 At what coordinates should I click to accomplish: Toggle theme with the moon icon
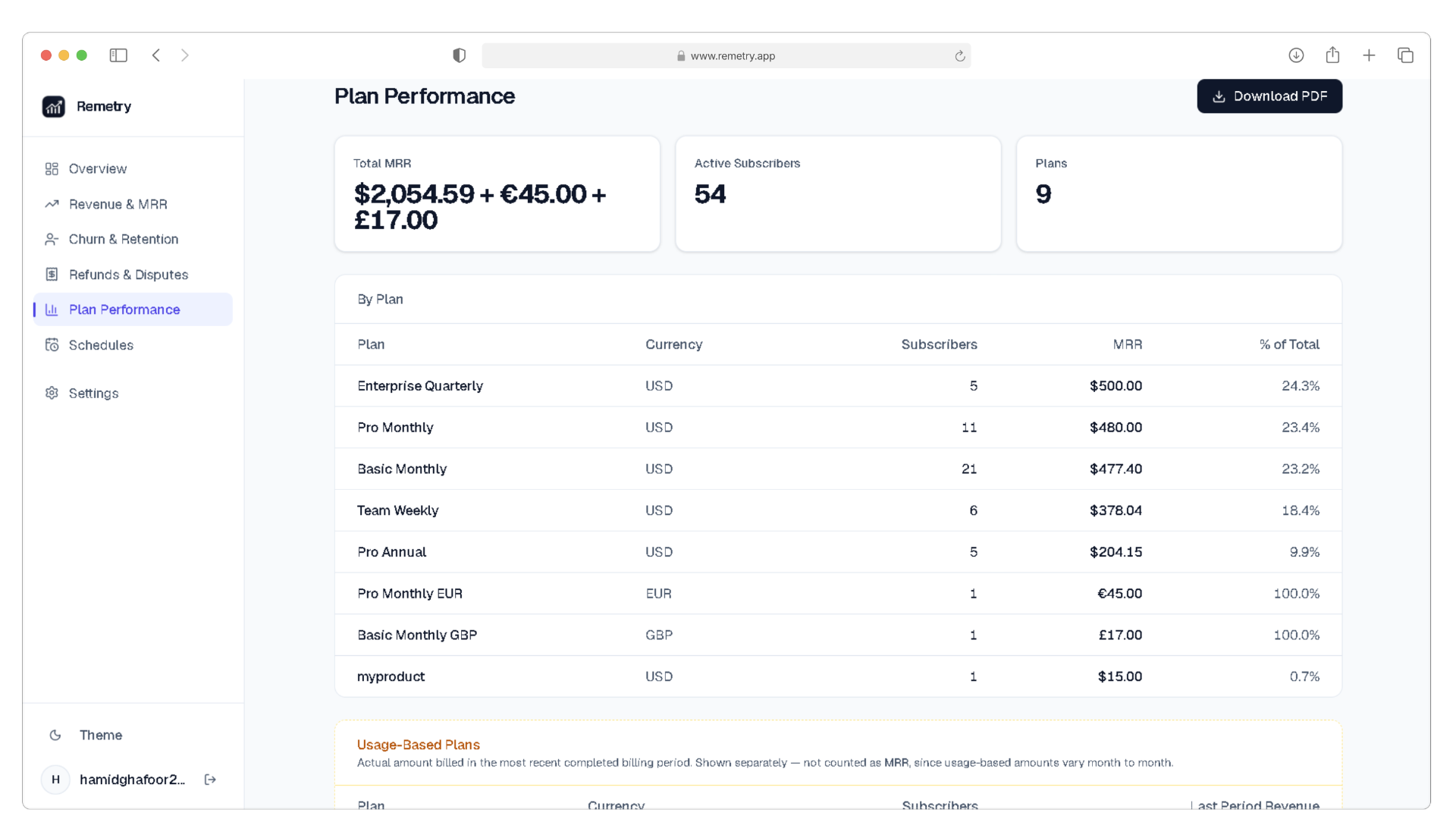[55, 735]
